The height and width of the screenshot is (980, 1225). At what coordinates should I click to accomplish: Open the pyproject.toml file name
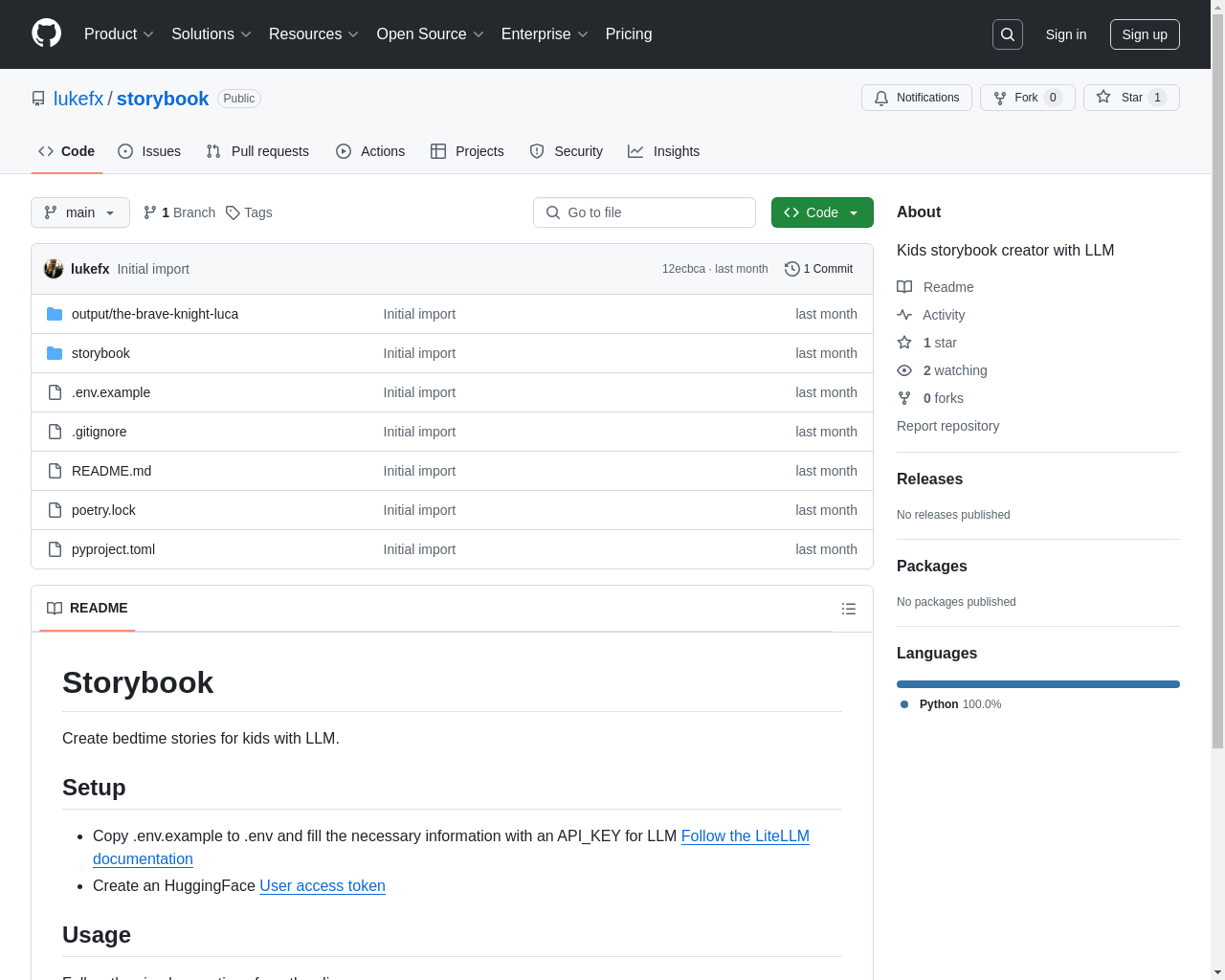coord(113,549)
